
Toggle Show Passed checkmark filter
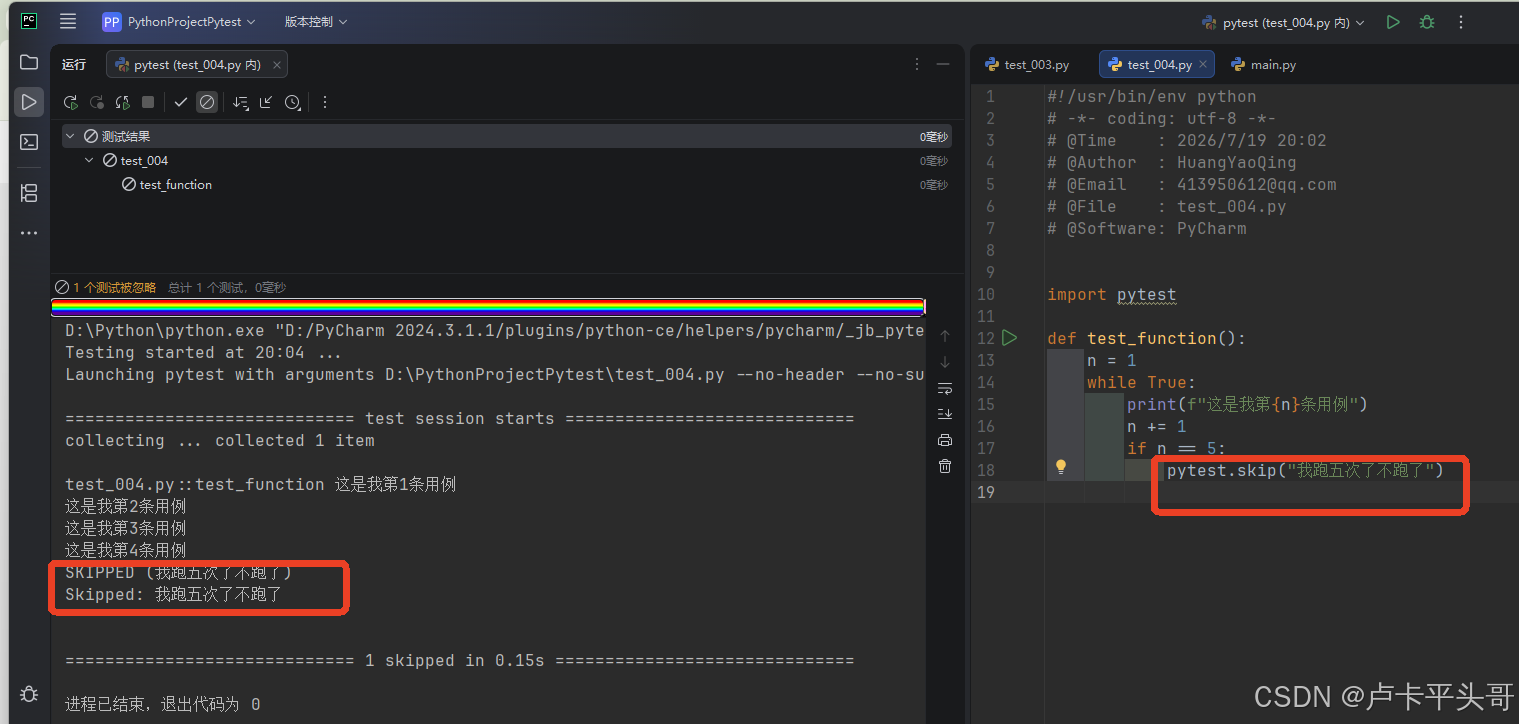pyautogui.click(x=181, y=102)
